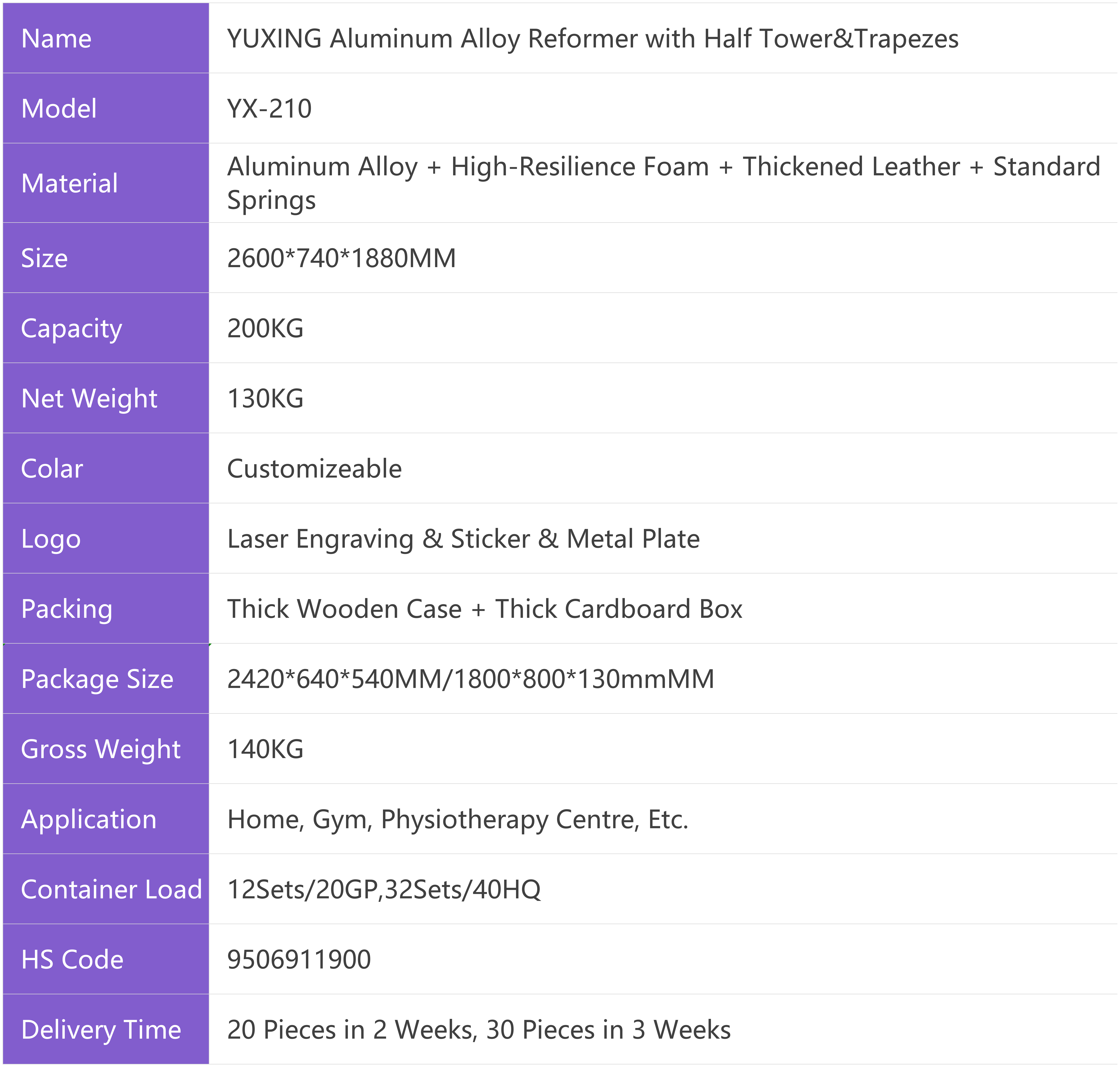
Task: Click the 'Model' label cell
Action: click(106, 108)
